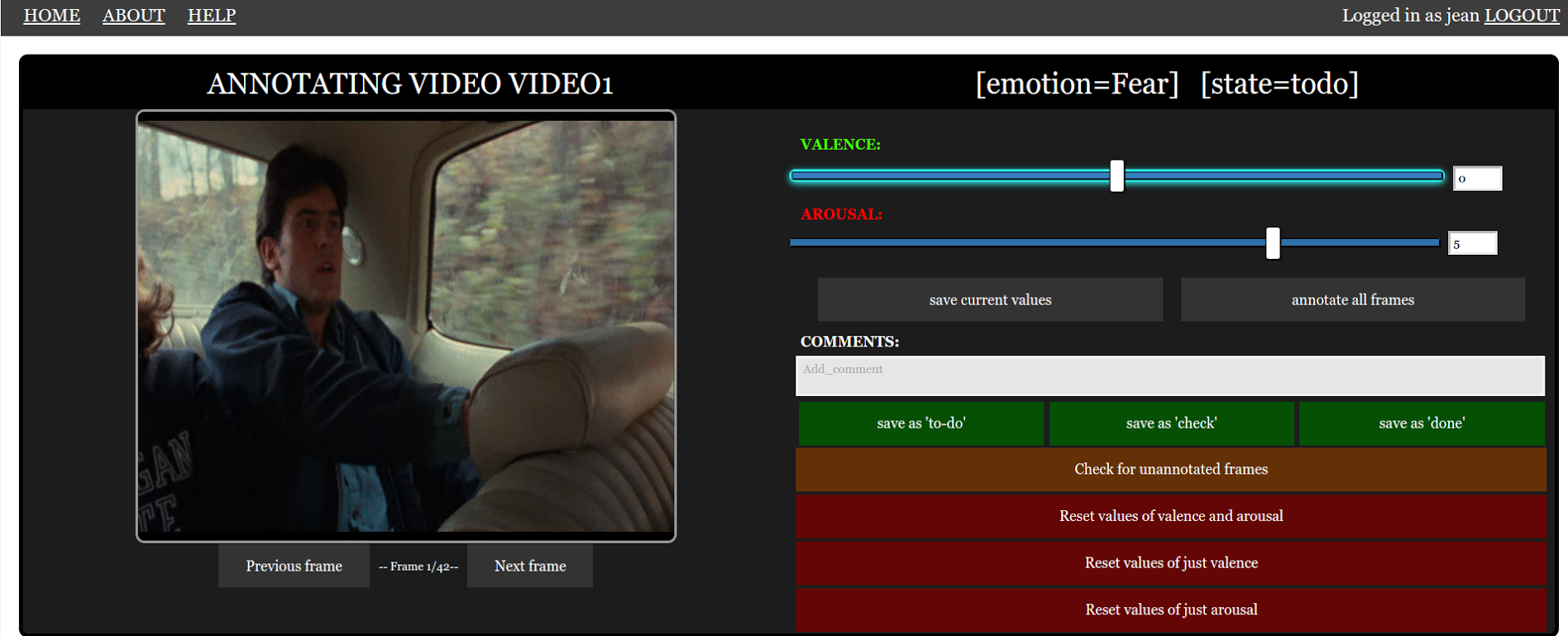Click the valence value input box
This screenshot has width=1568, height=636.
pos(1477,179)
